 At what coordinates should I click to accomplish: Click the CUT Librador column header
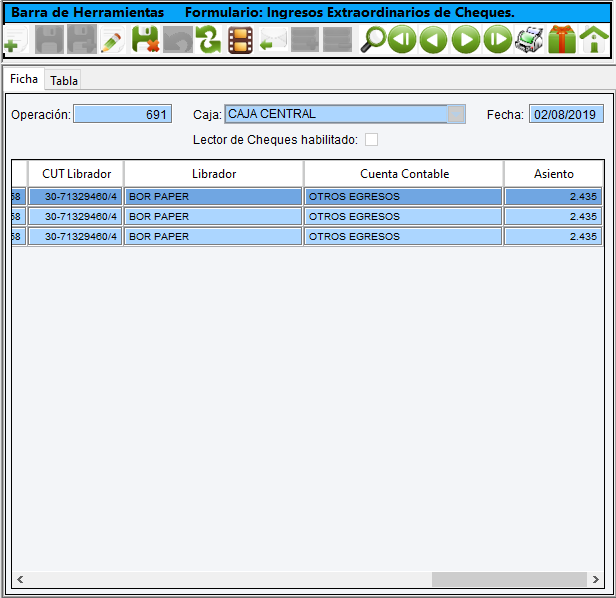[76, 174]
